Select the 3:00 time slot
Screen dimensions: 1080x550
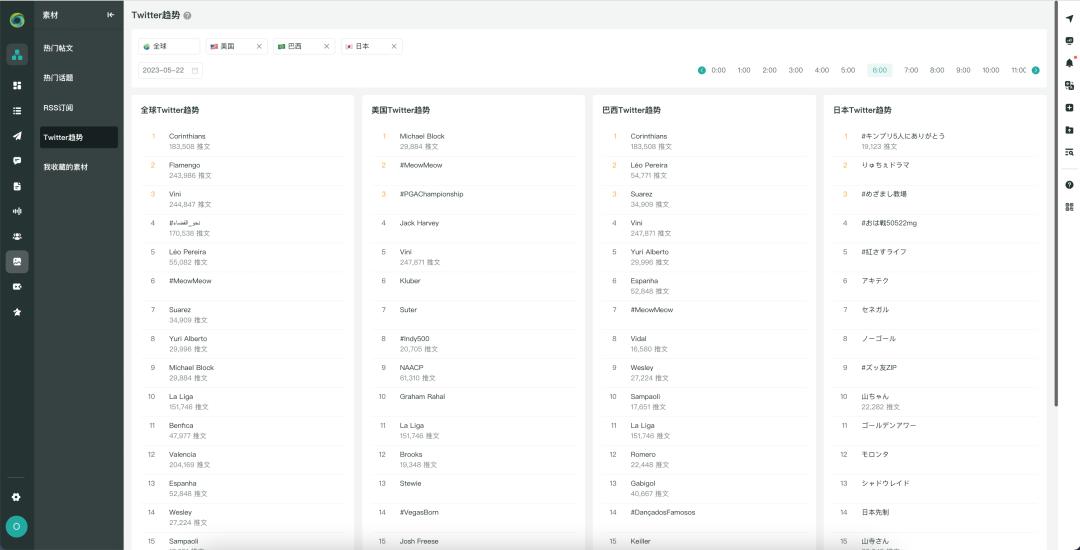click(796, 70)
